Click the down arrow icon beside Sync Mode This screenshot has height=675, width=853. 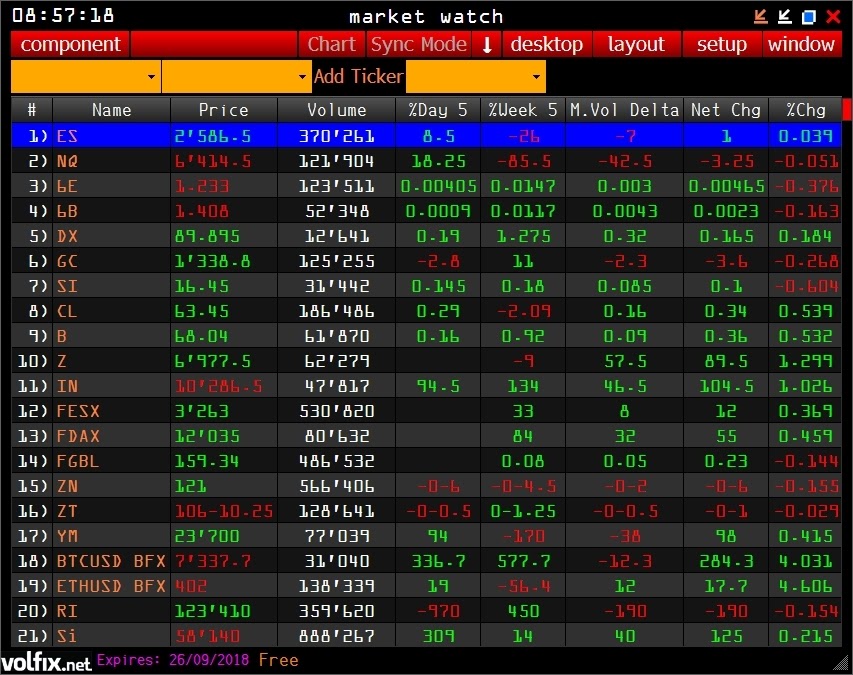coord(487,44)
